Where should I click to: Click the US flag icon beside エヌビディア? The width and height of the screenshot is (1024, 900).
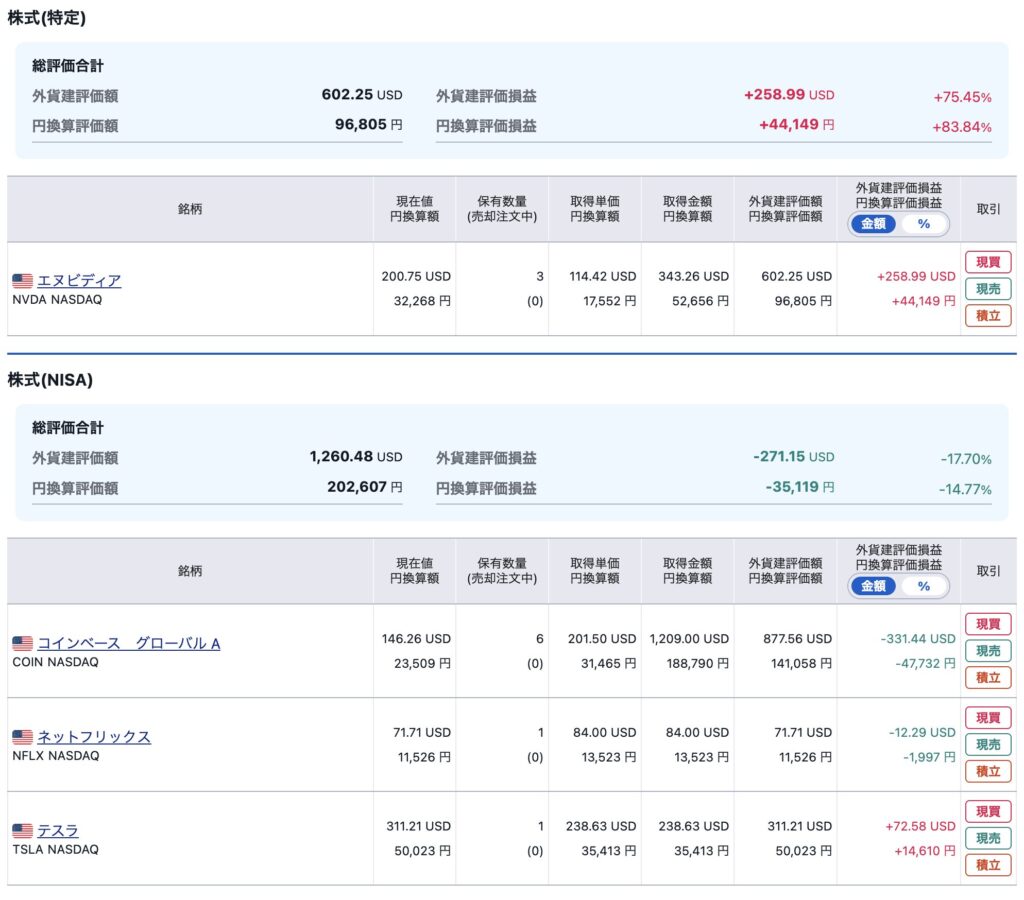[22, 281]
